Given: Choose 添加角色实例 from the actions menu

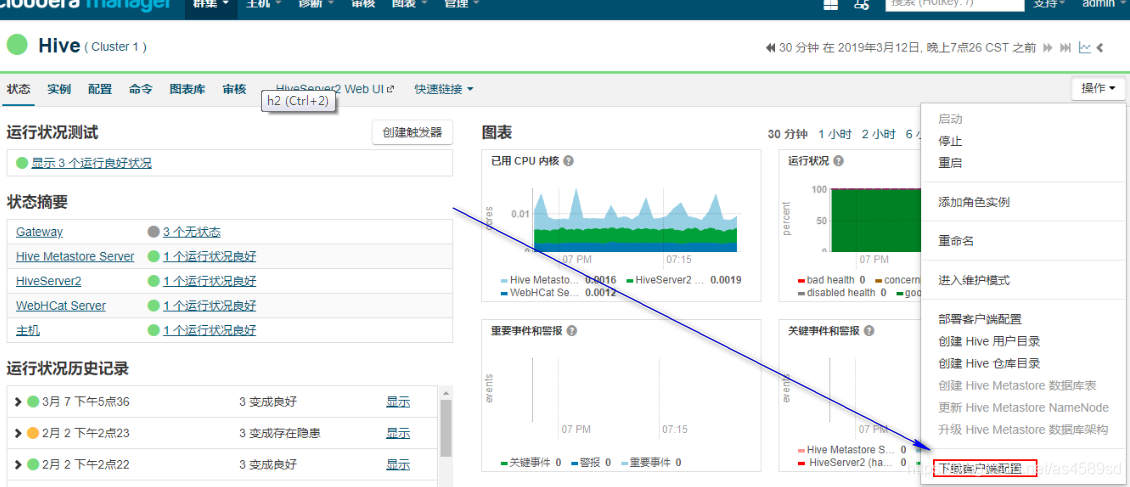Looking at the screenshot, I should 974,202.
